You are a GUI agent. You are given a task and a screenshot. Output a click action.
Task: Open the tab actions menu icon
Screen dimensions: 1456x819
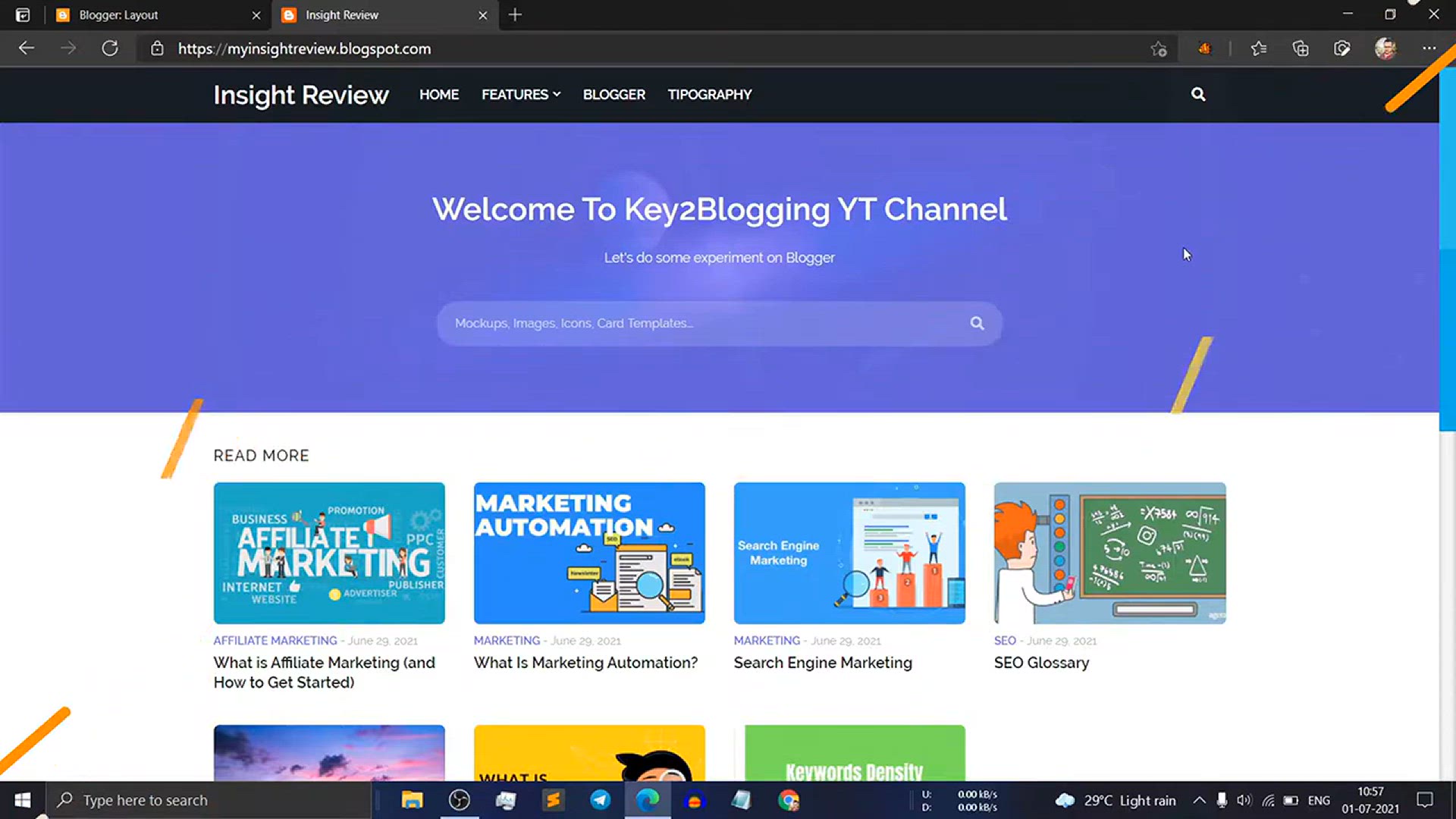tap(23, 14)
